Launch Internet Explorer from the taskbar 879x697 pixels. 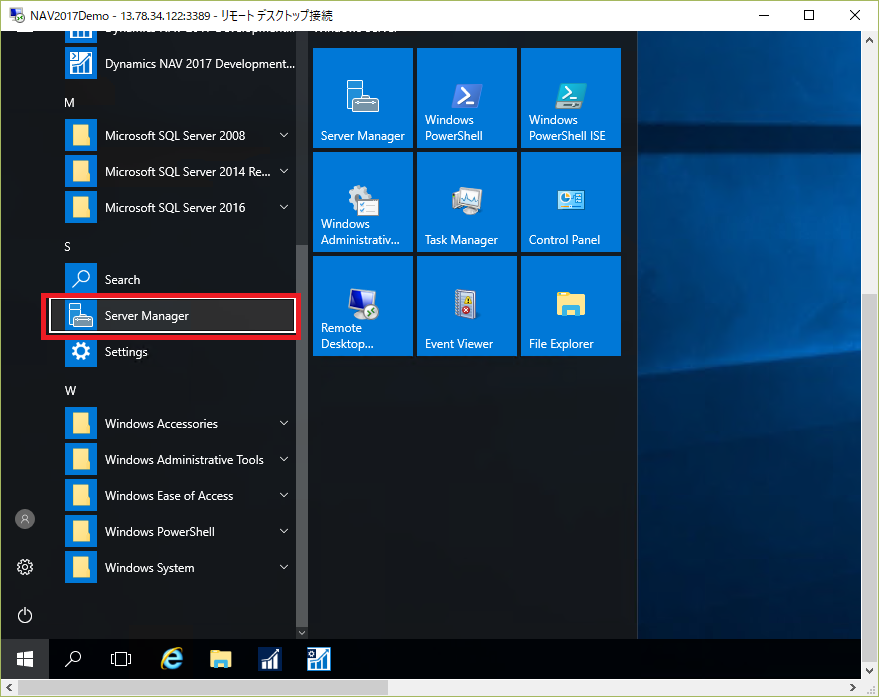(172, 659)
